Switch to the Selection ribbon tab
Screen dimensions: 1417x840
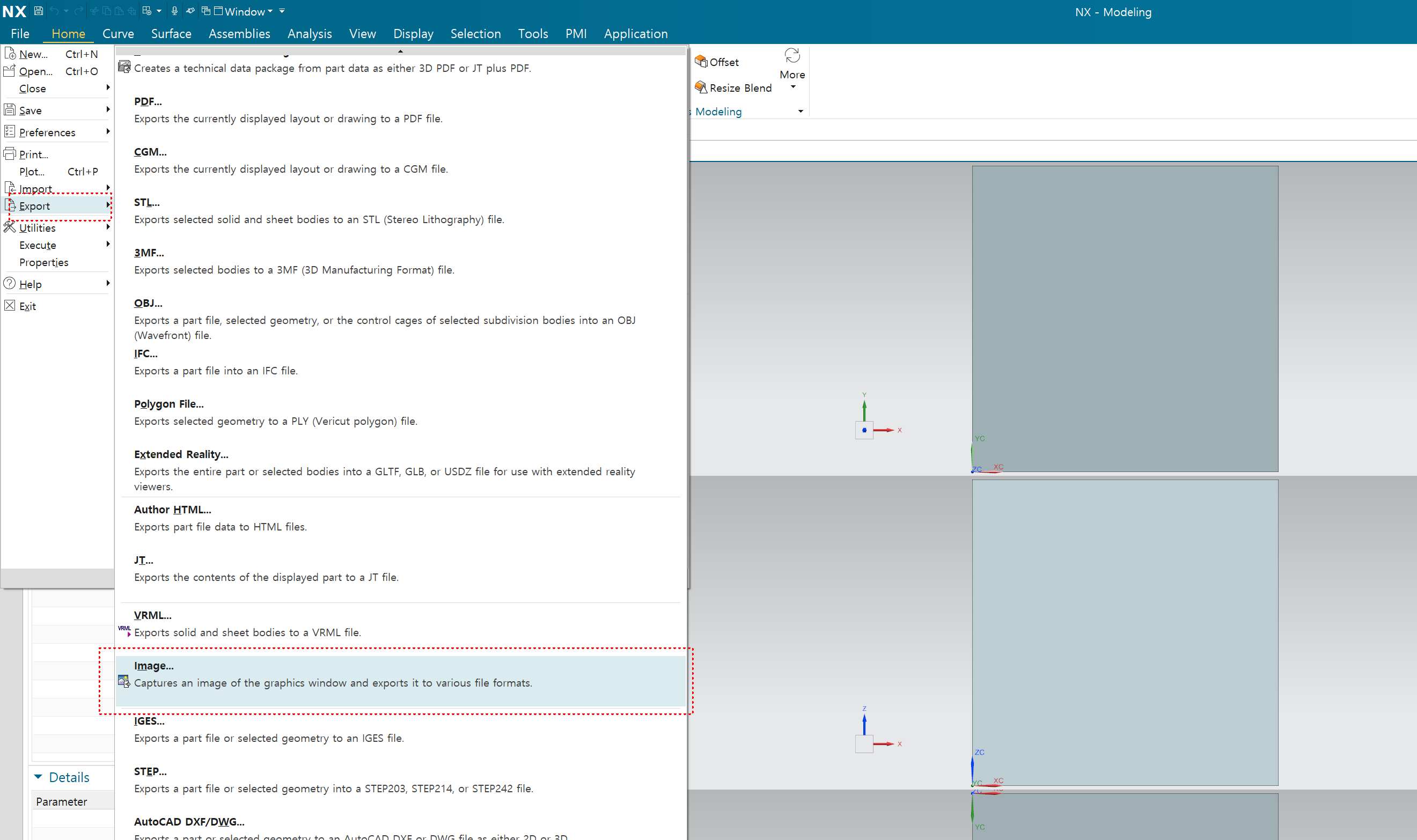(x=475, y=34)
